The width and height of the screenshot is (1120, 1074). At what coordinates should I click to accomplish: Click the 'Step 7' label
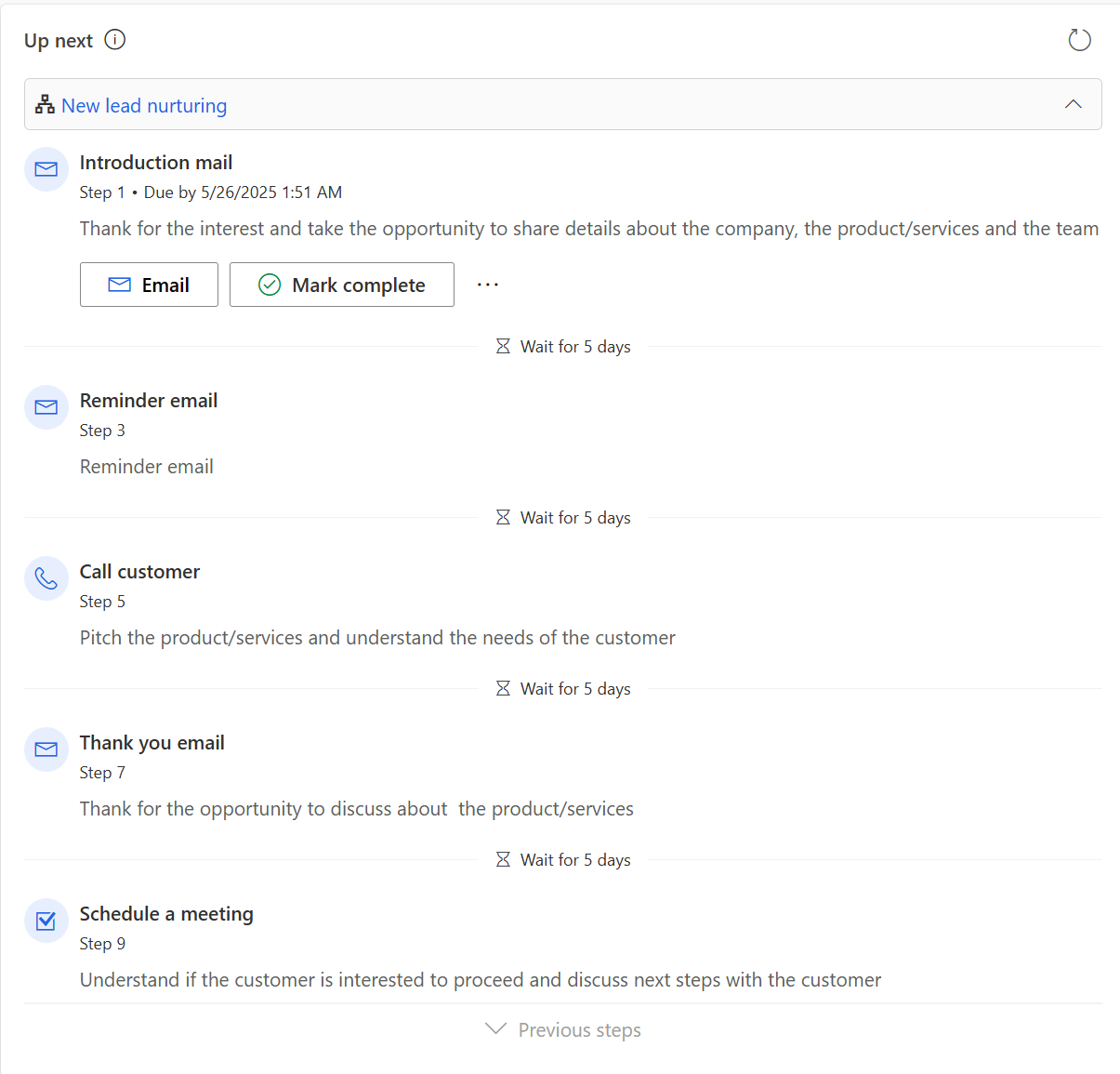coord(102,773)
